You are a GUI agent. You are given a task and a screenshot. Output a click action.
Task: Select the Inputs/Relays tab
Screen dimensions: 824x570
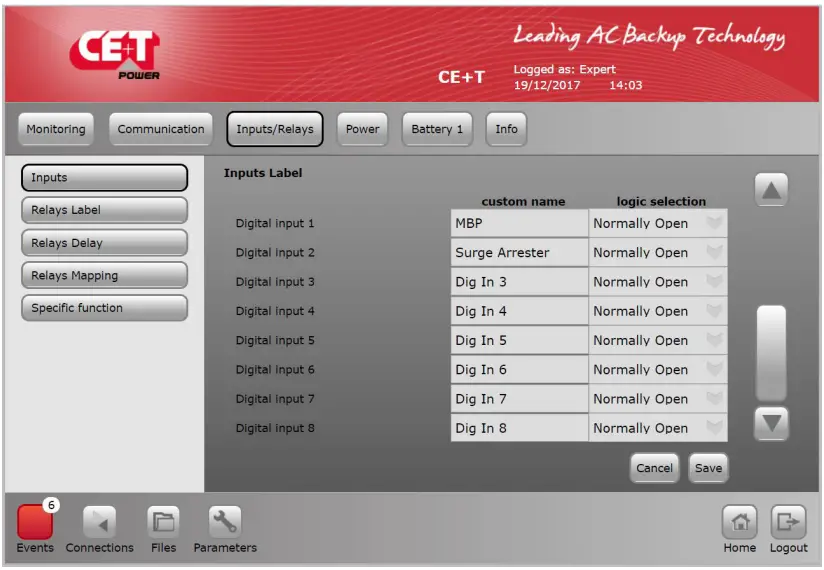click(275, 129)
